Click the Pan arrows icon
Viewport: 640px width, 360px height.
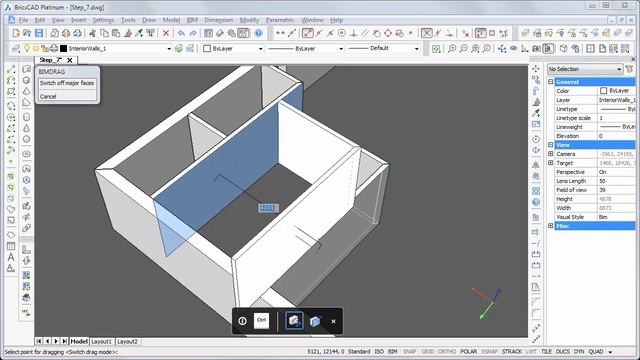tap(502, 49)
